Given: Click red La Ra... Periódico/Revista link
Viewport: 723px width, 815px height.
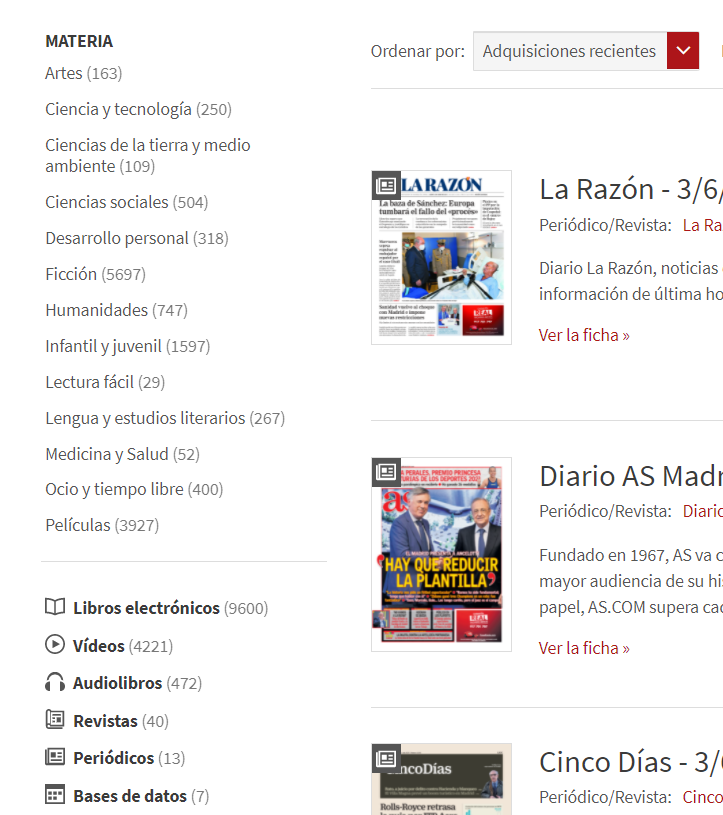Looking at the screenshot, I should click(703, 225).
